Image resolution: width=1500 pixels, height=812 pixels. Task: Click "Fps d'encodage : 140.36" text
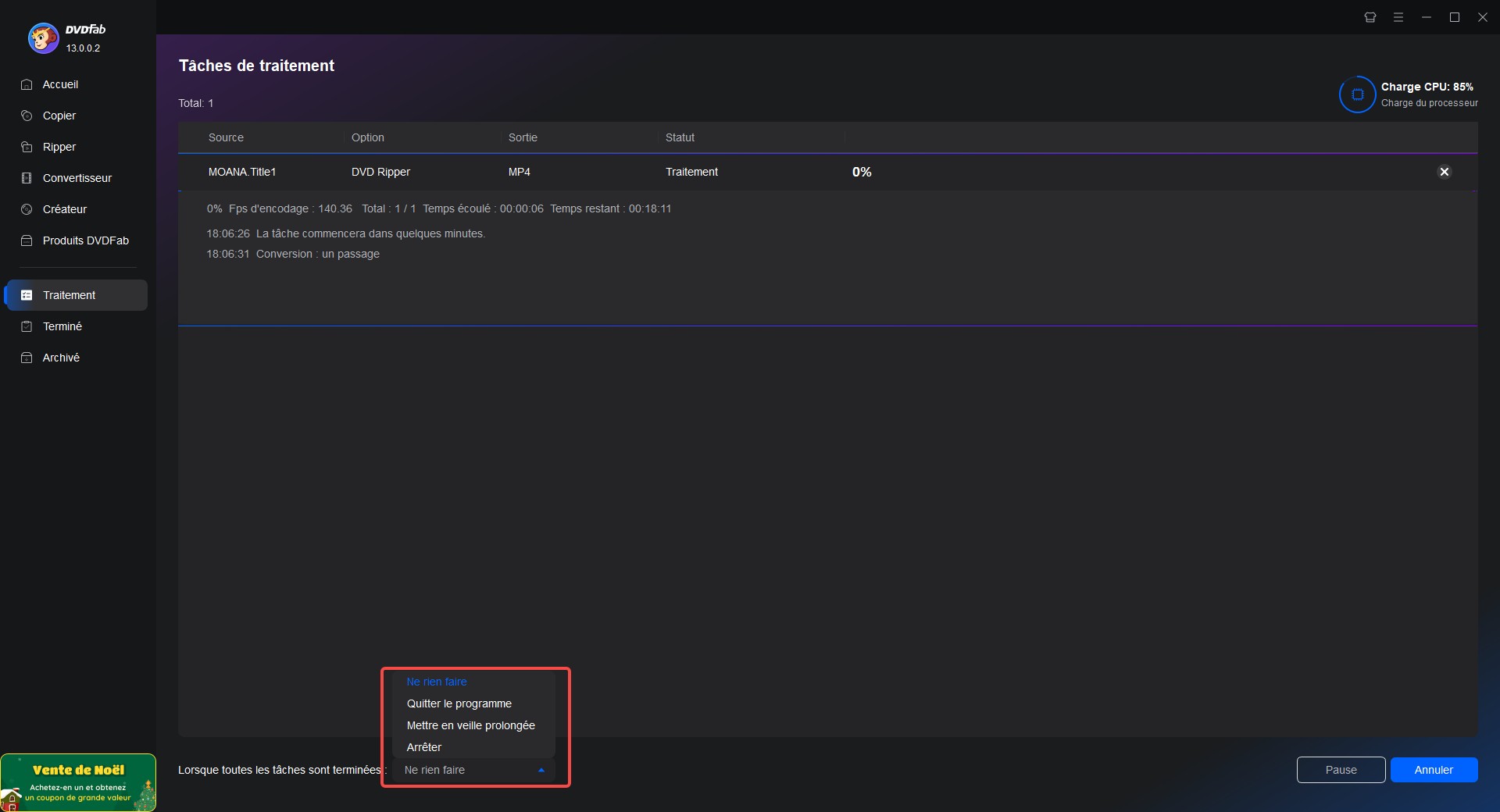(x=291, y=208)
